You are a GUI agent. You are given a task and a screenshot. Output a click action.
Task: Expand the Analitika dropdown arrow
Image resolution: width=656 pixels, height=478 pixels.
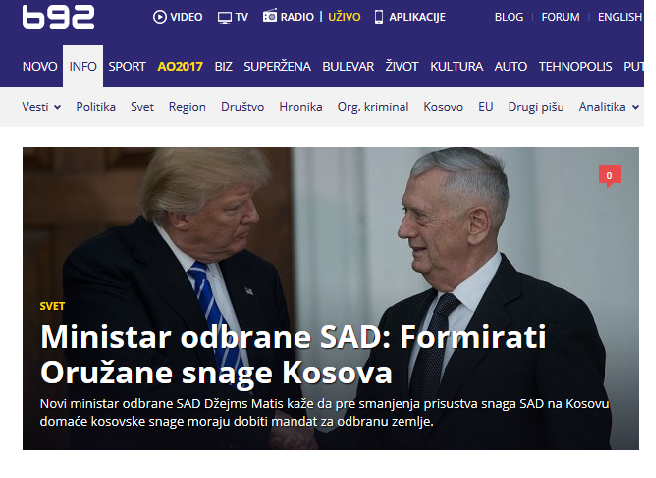pyautogui.click(x=635, y=107)
